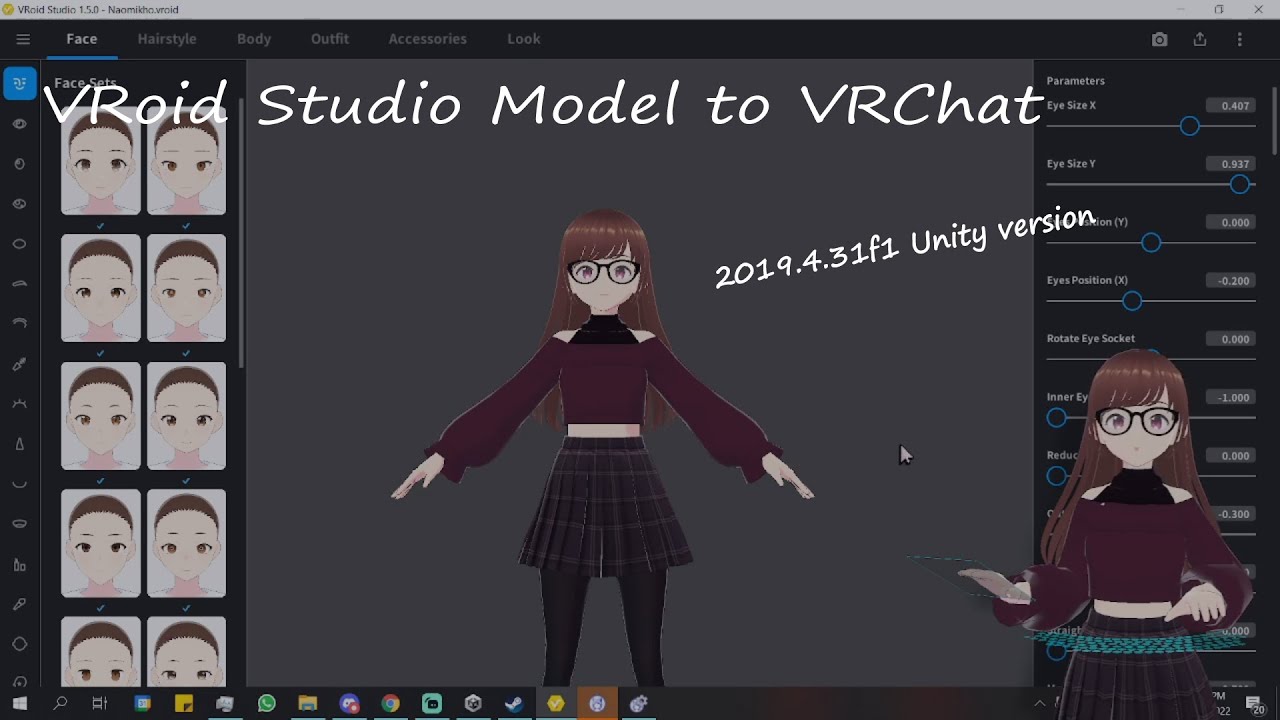Open the Windows notification center

click(x=1255, y=704)
